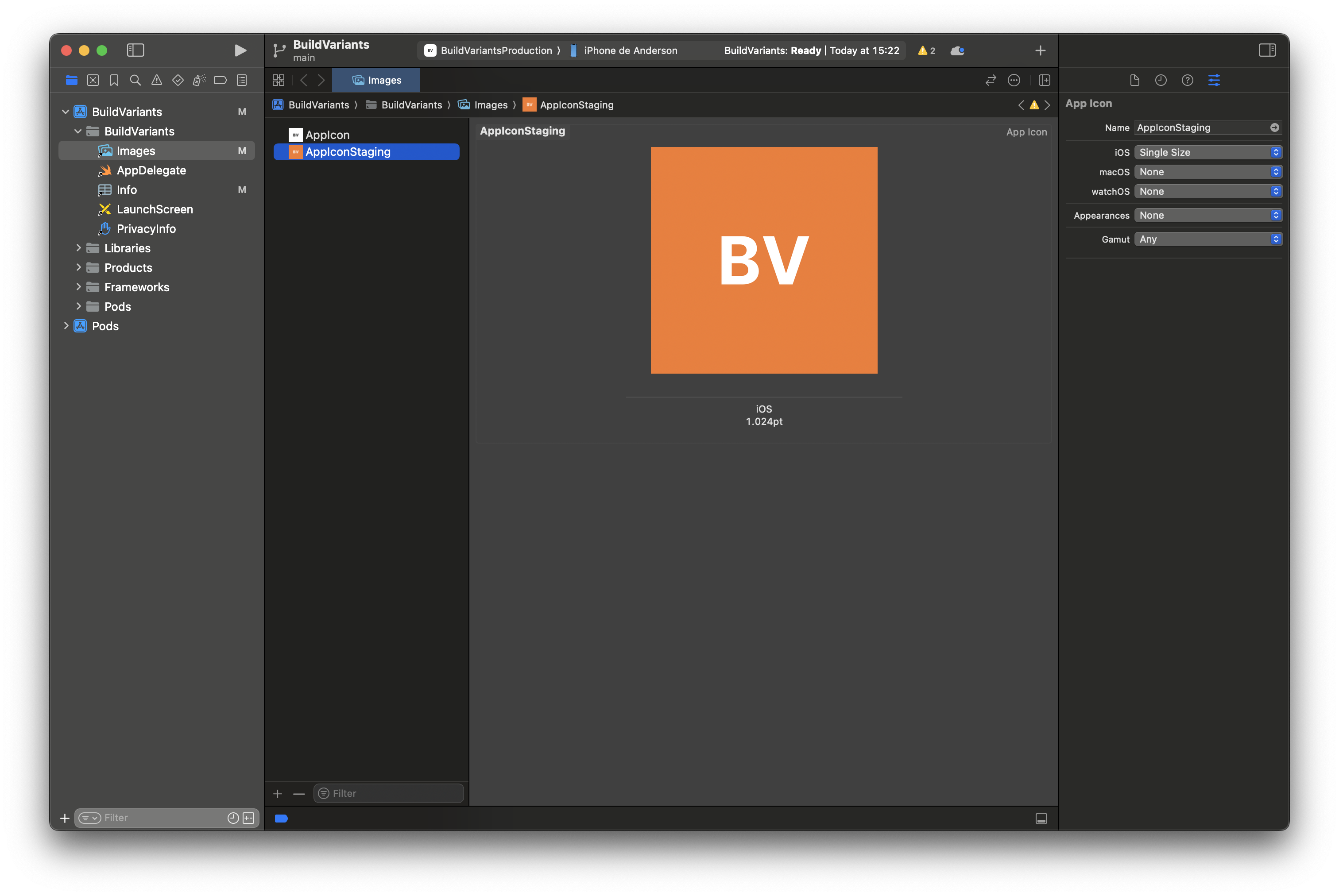The height and width of the screenshot is (896, 1339).
Task: Select the AppIconStaging asset row
Action: coord(366,151)
